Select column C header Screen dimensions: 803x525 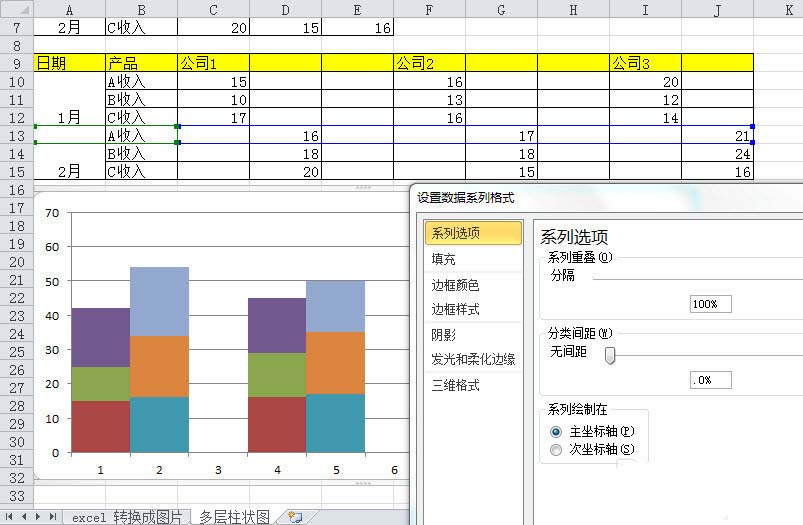coord(213,9)
